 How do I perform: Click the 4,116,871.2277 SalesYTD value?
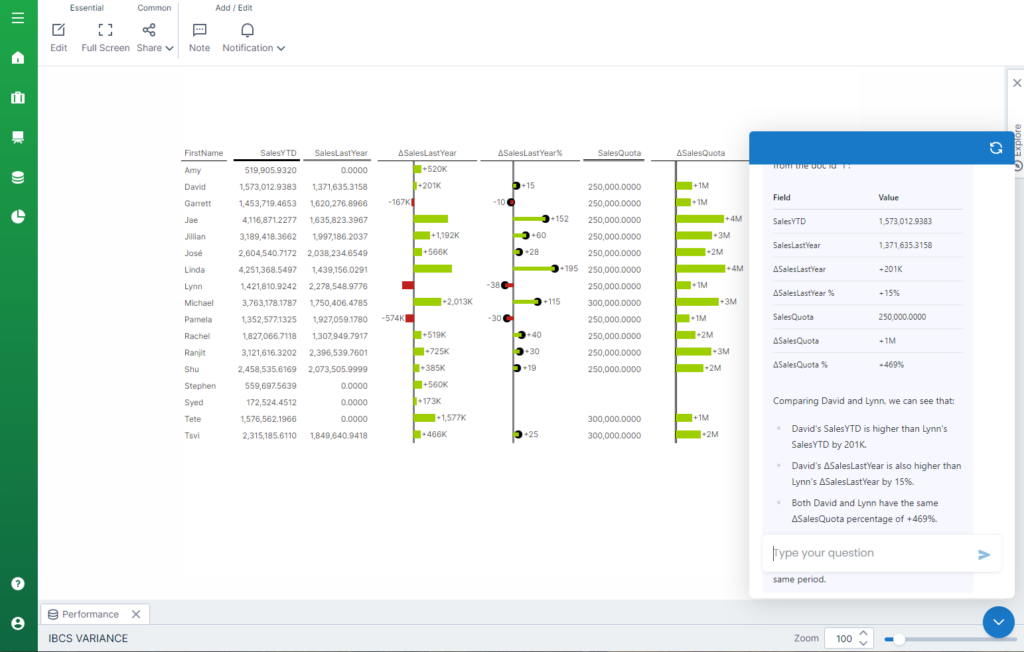point(269,220)
